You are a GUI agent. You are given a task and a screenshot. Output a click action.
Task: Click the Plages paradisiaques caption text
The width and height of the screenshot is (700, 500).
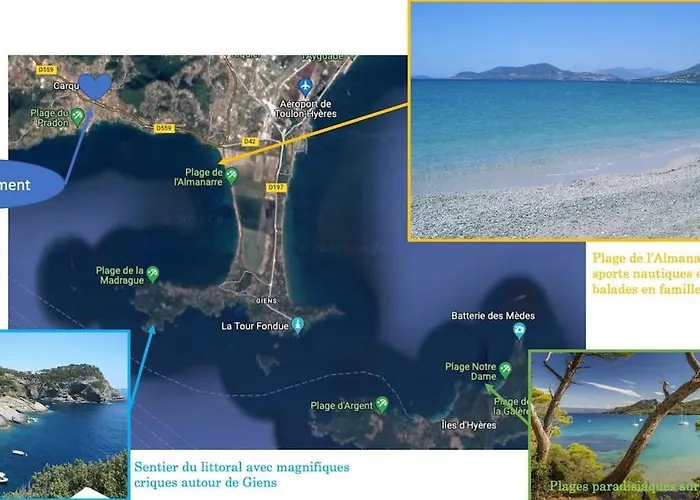625,486
